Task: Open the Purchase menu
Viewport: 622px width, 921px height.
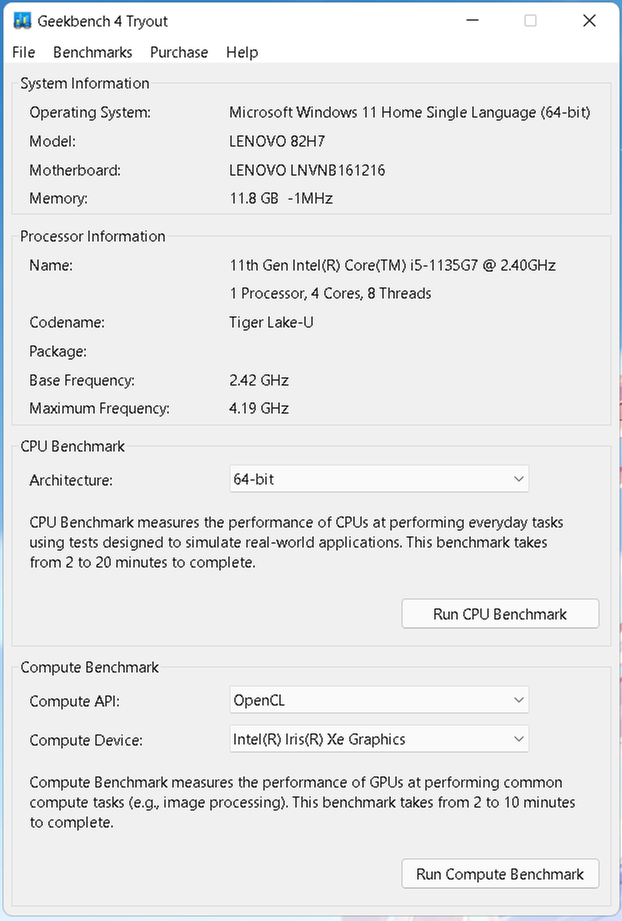Action: pyautogui.click(x=179, y=52)
